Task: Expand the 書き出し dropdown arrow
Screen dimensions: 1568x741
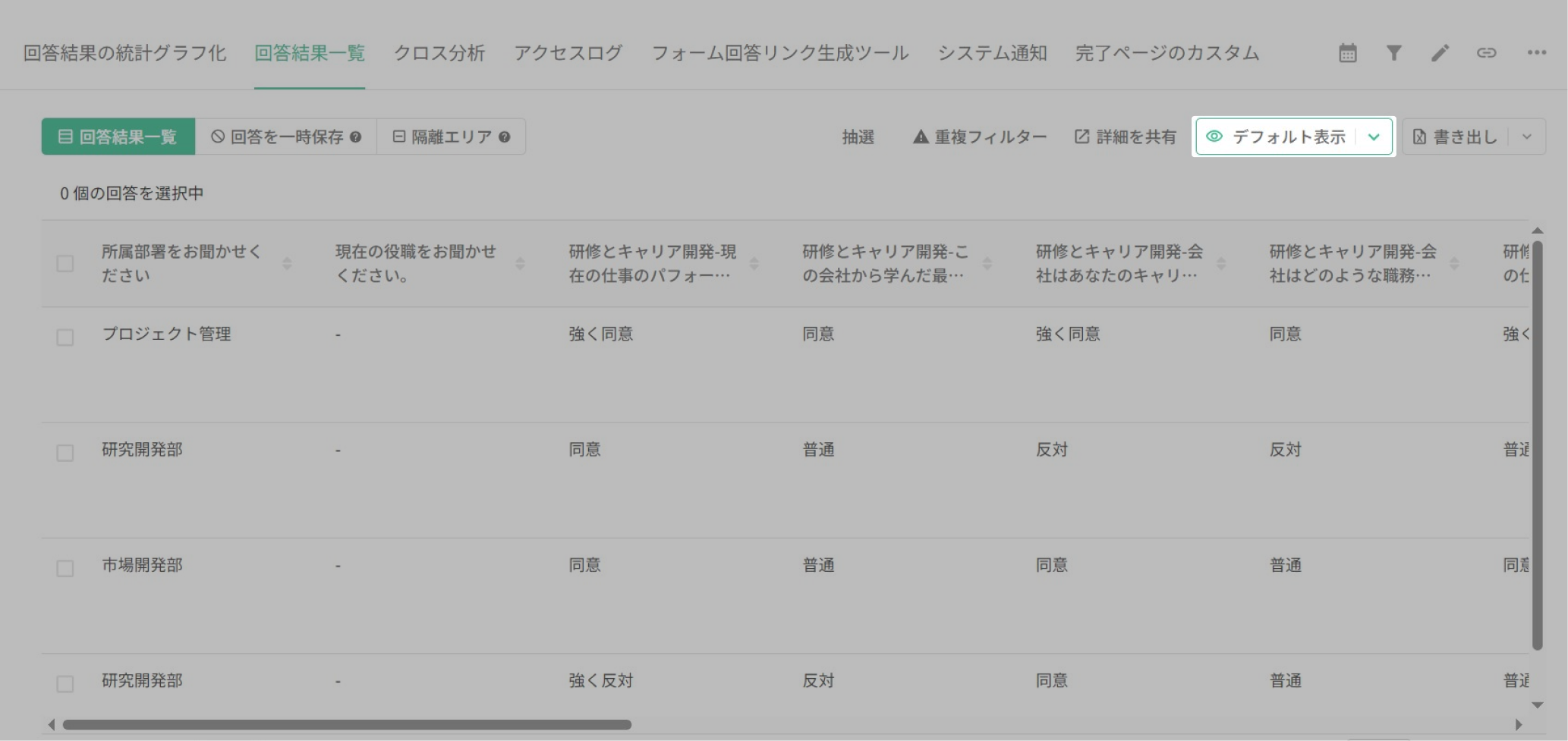Action: tap(1527, 137)
